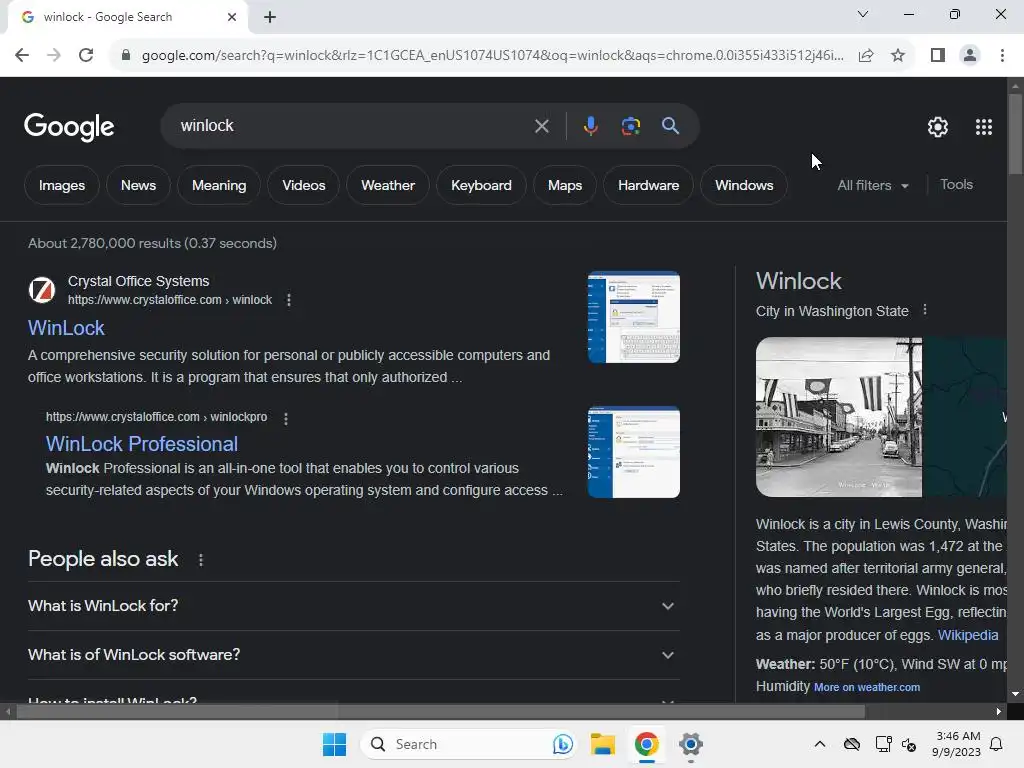Open More on weather.com link

[x=867, y=687]
